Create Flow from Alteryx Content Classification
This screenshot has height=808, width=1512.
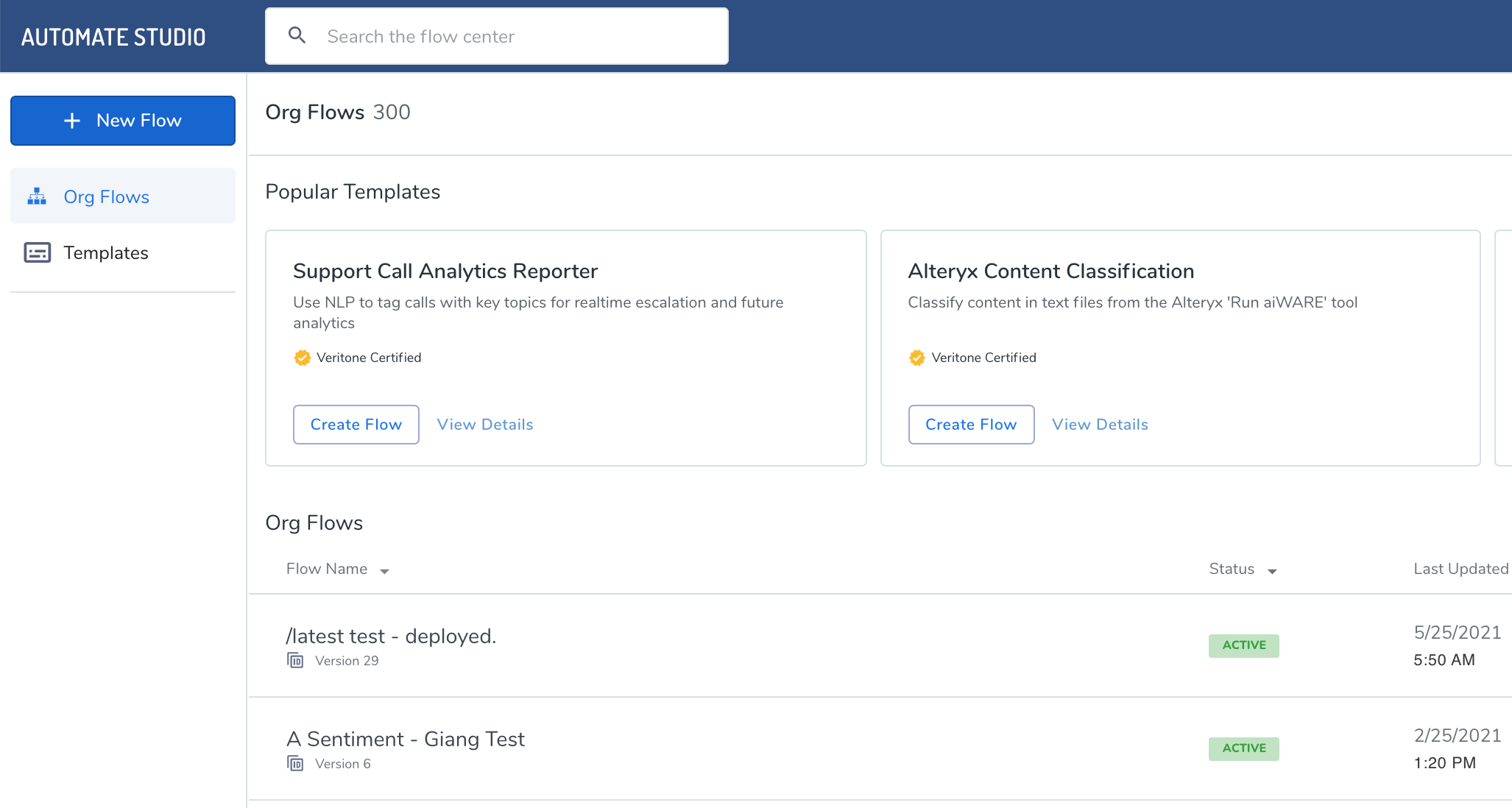[970, 425]
